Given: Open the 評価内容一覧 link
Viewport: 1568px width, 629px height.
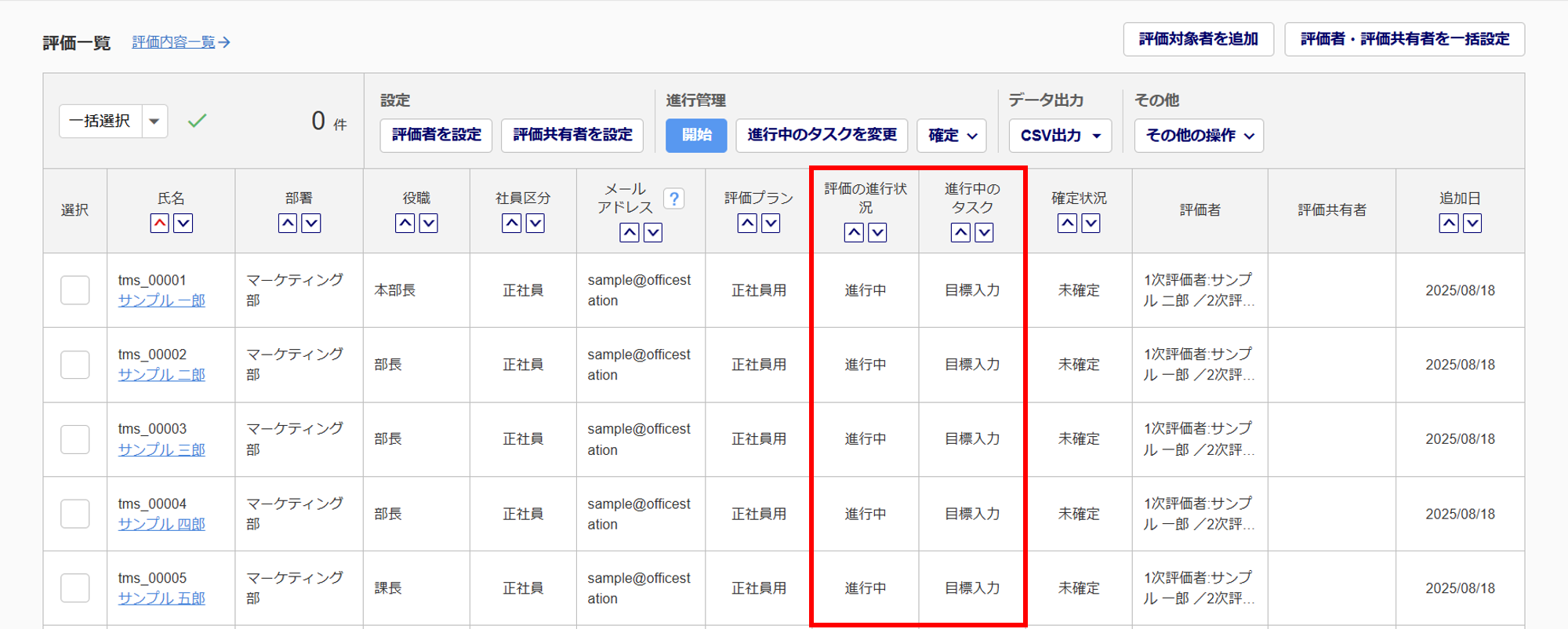Looking at the screenshot, I should pos(181,42).
